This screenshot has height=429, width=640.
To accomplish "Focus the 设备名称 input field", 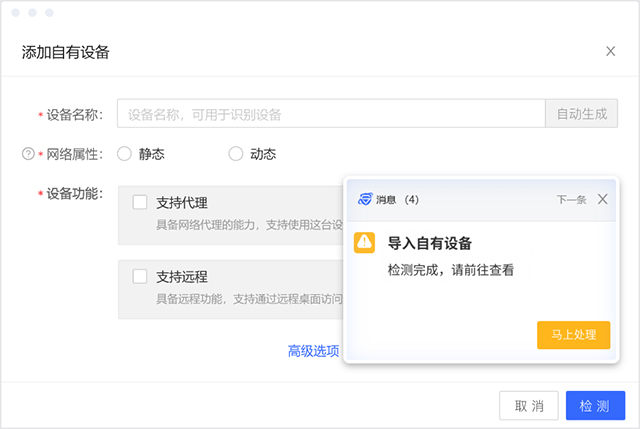I will pyautogui.click(x=331, y=113).
